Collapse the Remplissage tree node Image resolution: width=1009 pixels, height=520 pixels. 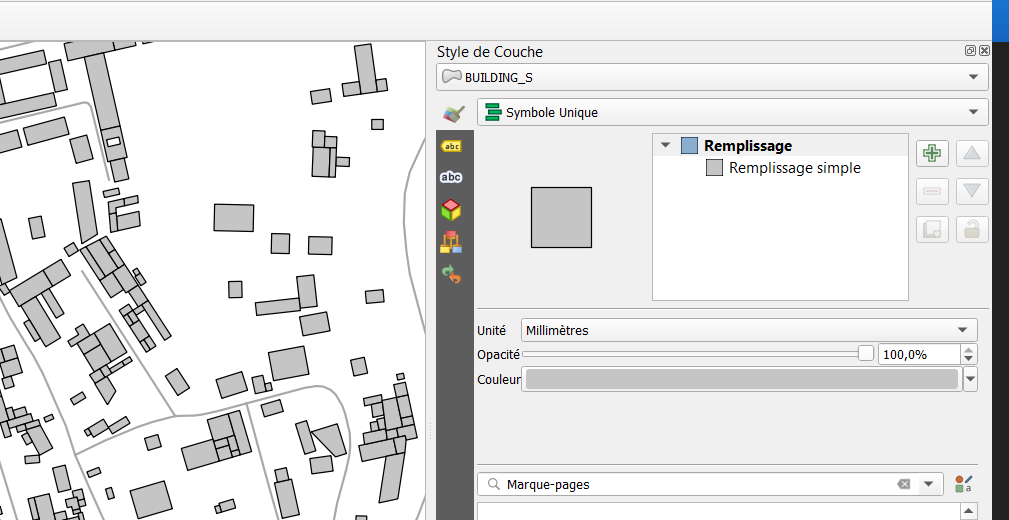(665, 146)
